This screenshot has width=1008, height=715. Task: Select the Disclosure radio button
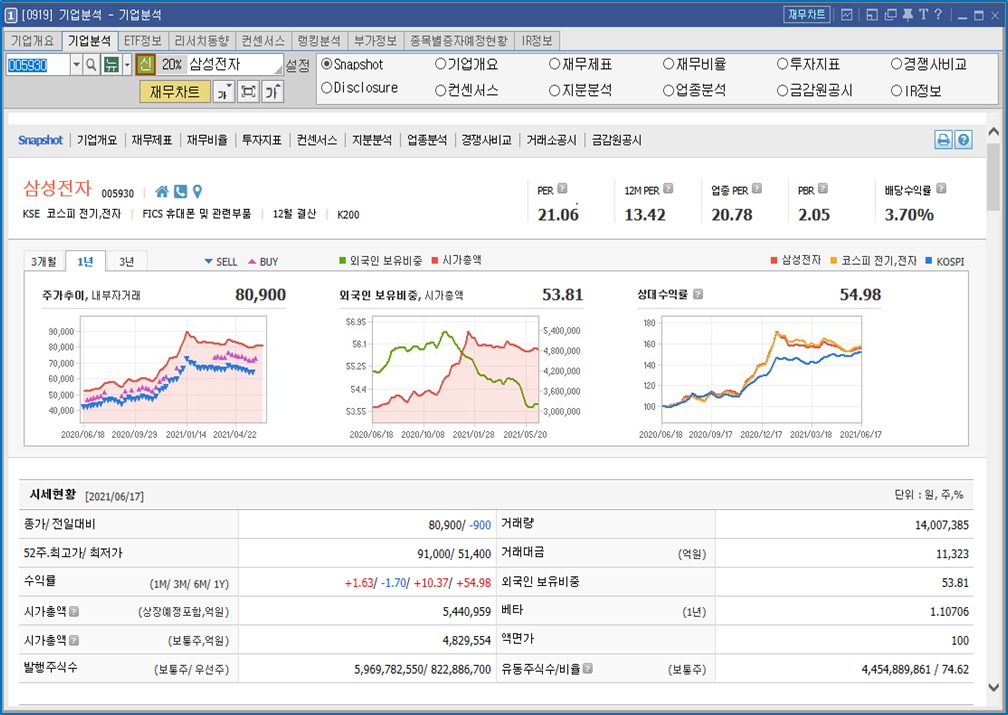[x=327, y=88]
